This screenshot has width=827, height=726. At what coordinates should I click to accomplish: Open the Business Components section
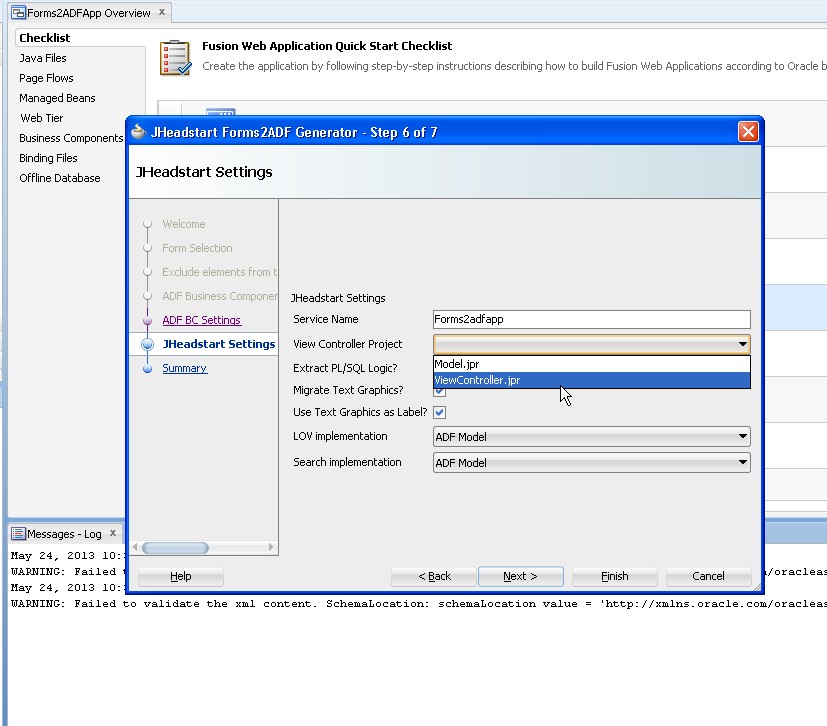(71, 138)
